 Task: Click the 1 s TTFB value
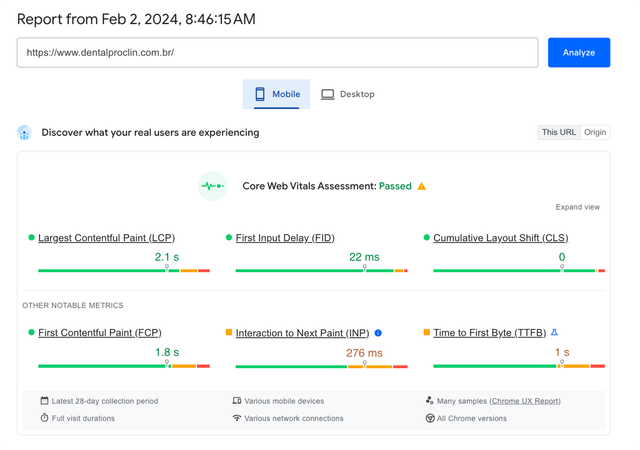pos(562,352)
